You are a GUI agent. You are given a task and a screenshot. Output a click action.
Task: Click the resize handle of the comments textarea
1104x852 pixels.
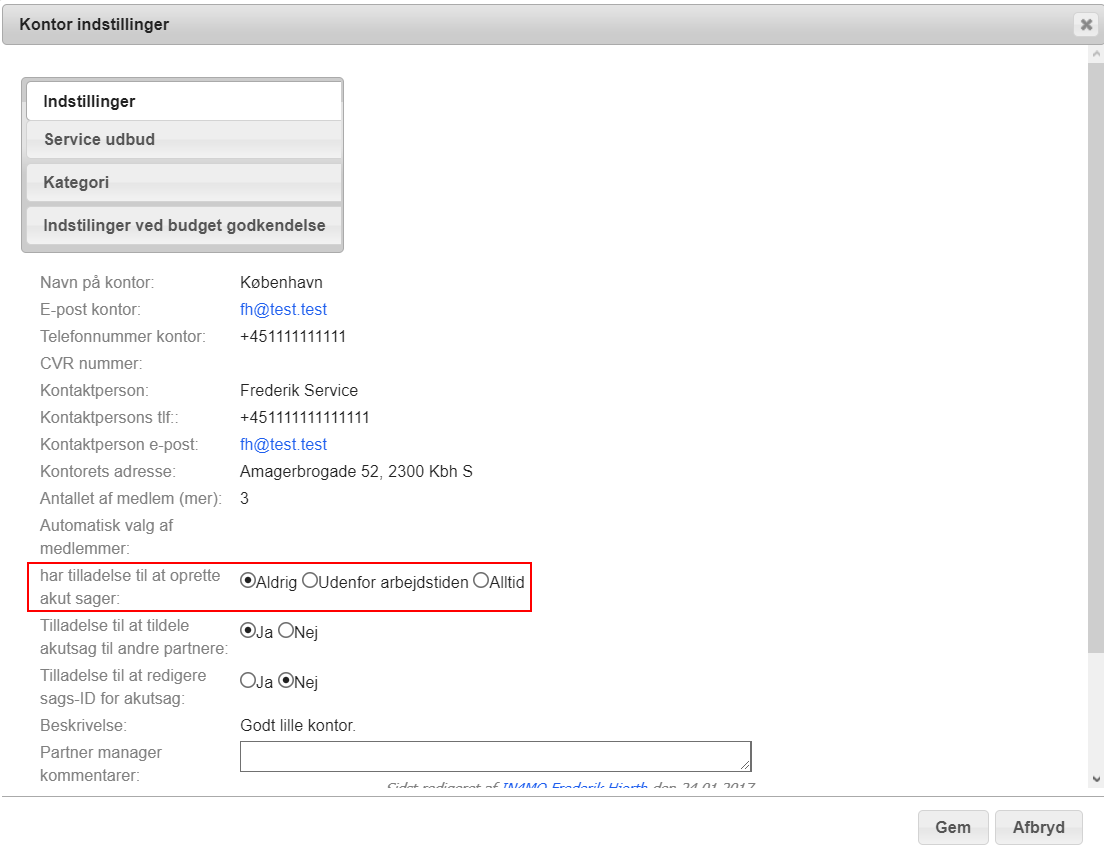745,765
